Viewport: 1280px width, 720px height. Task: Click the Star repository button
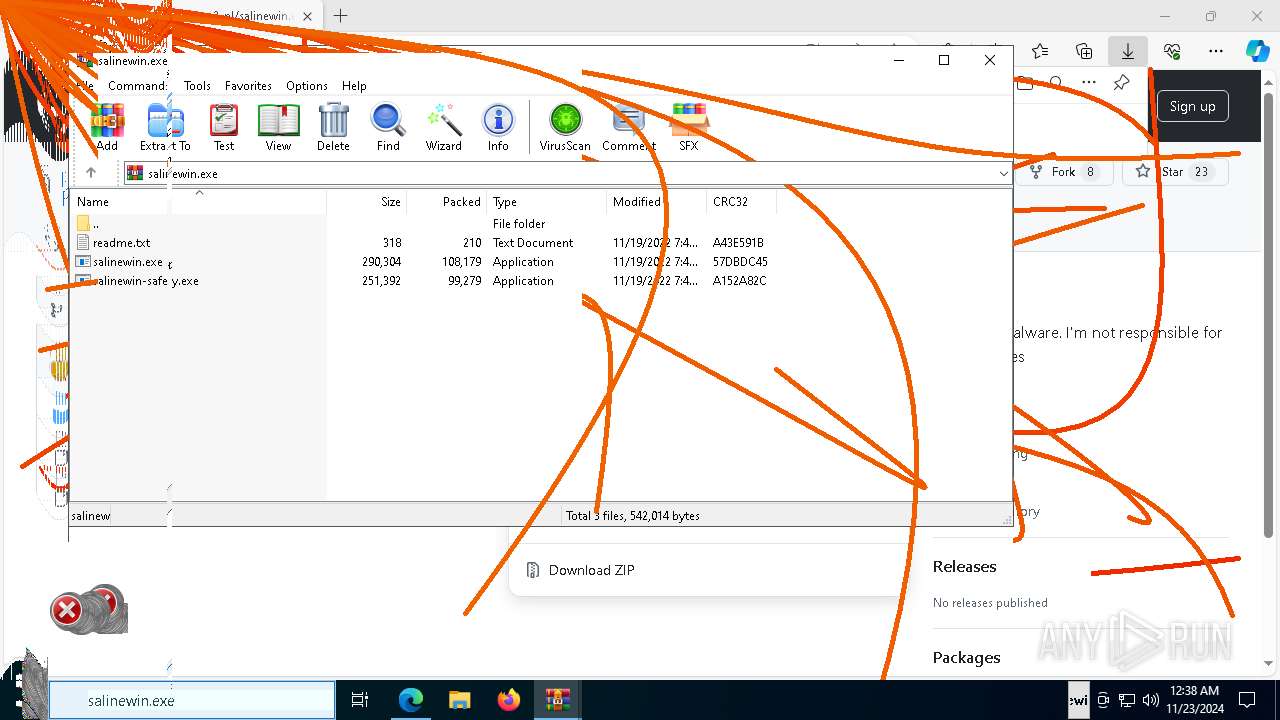[x=1173, y=172]
